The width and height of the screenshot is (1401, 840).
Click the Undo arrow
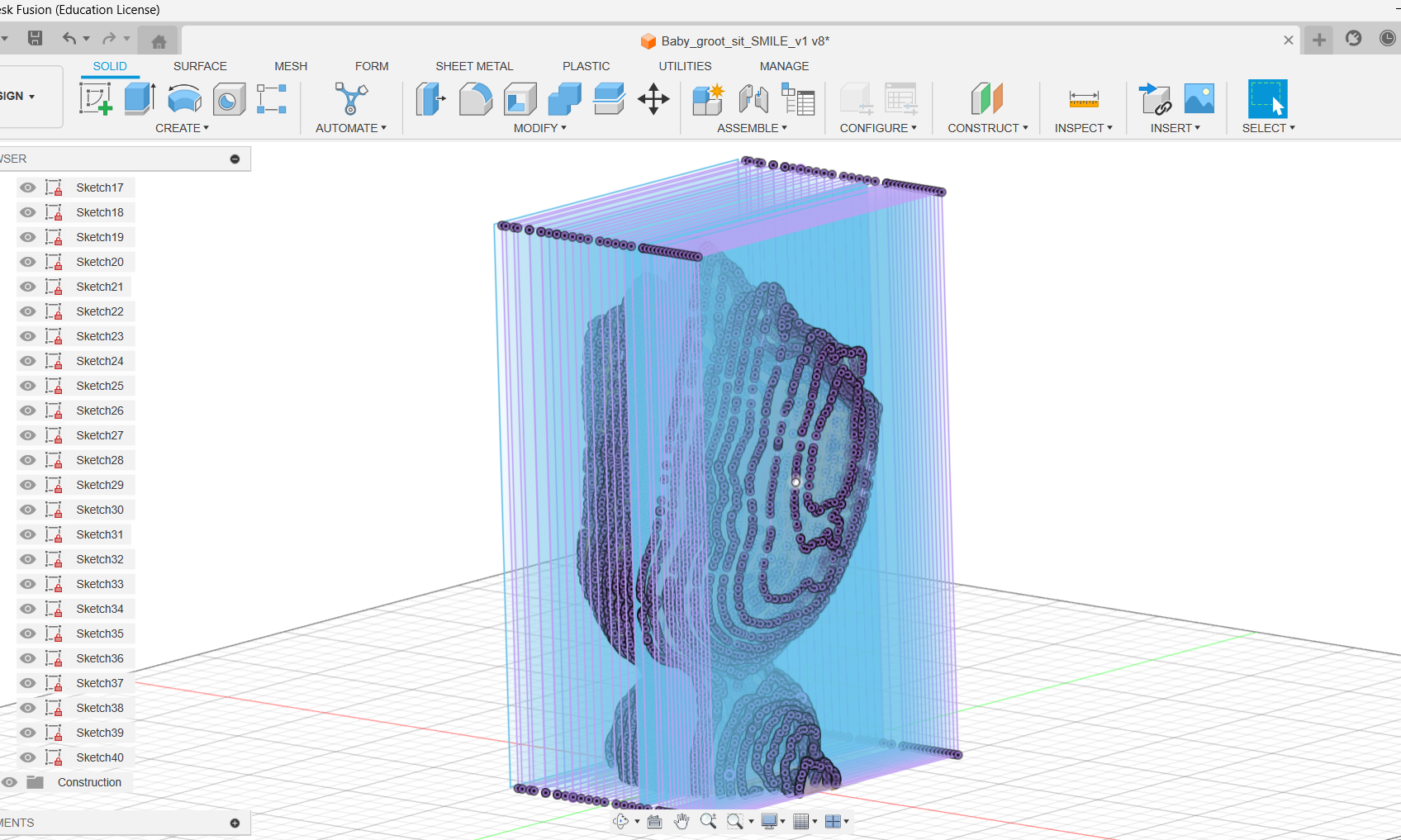click(69, 38)
